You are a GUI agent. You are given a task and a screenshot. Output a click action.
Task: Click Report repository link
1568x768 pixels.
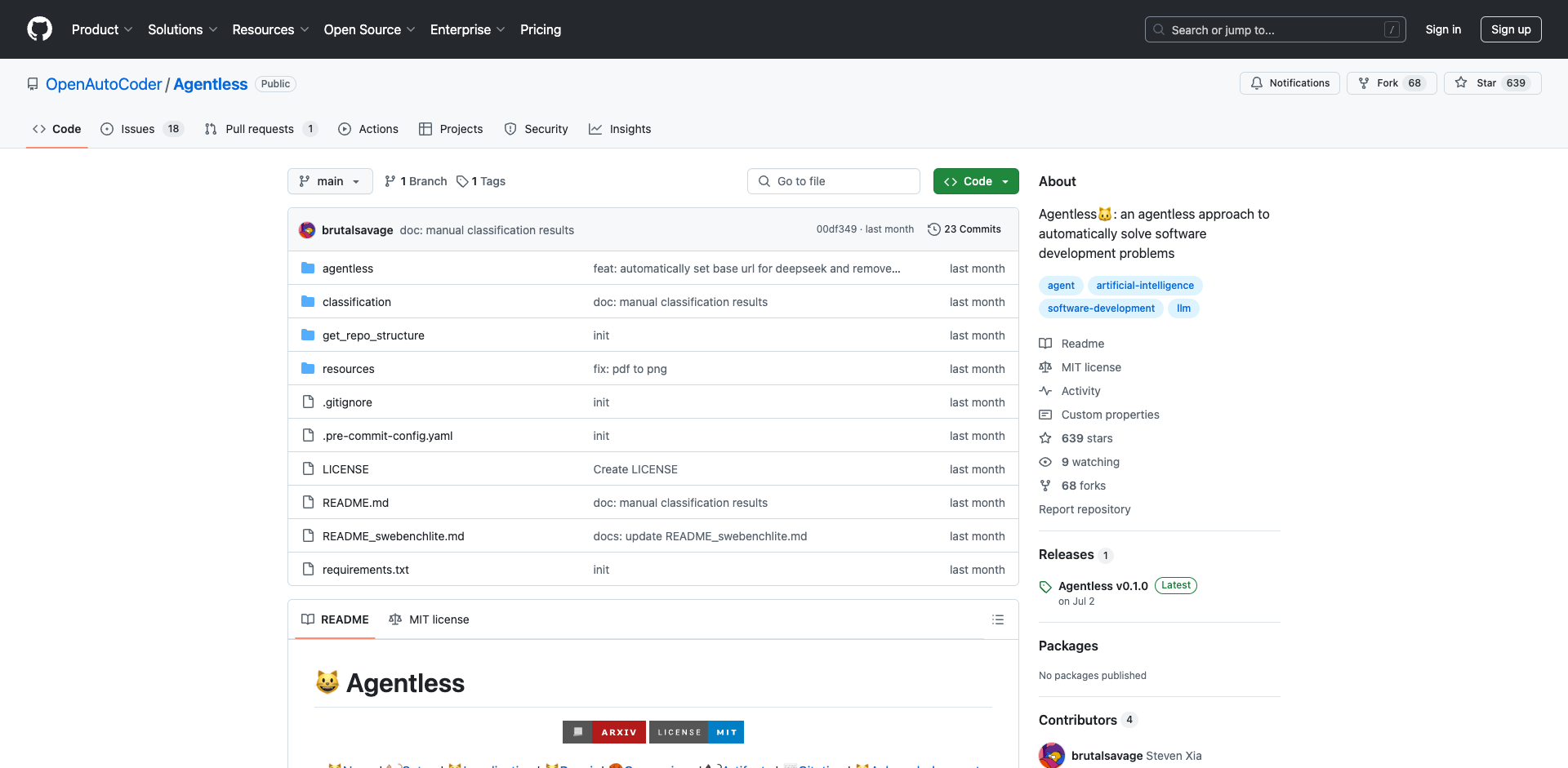pyautogui.click(x=1085, y=509)
